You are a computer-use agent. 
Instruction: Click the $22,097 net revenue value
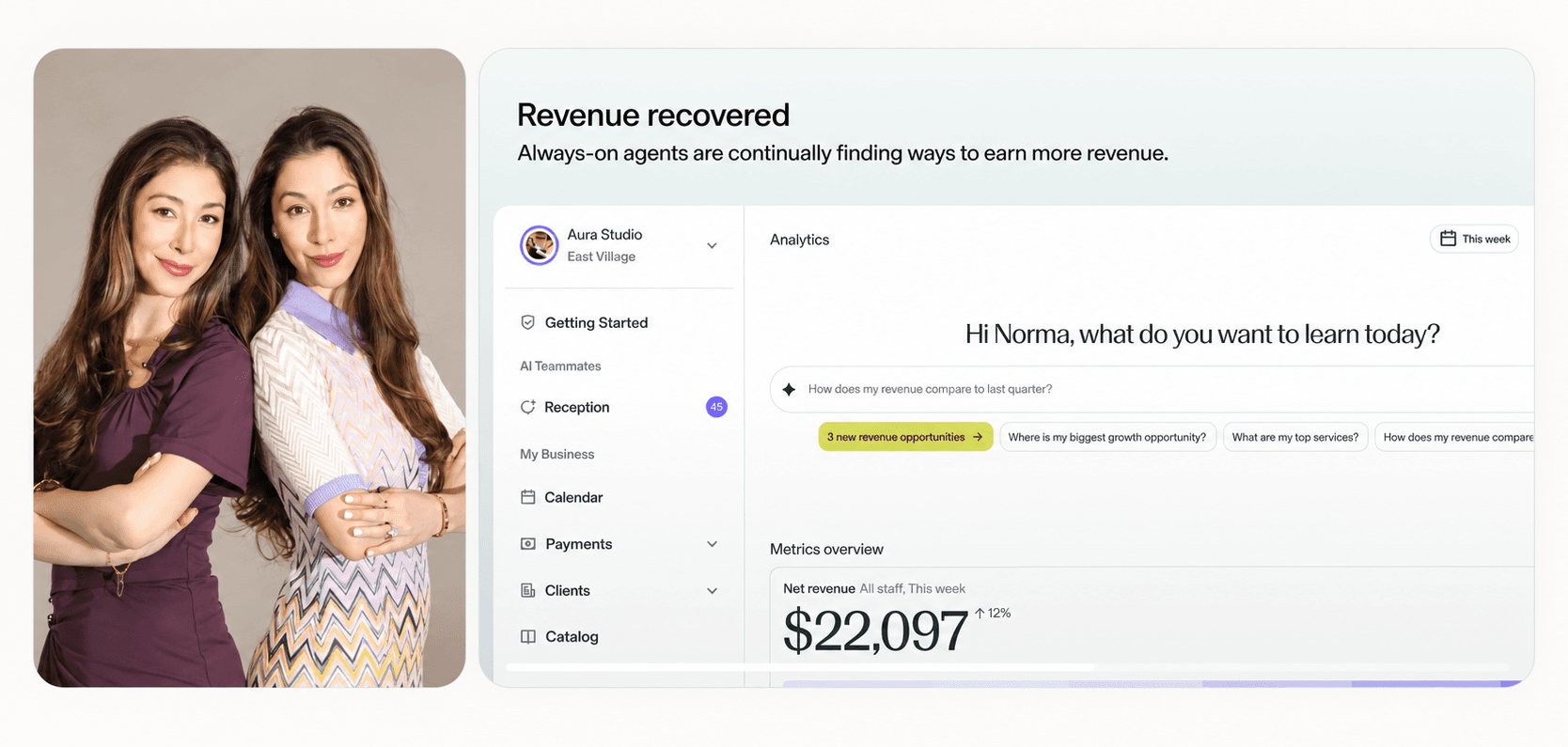pyautogui.click(x=875, y=630)
